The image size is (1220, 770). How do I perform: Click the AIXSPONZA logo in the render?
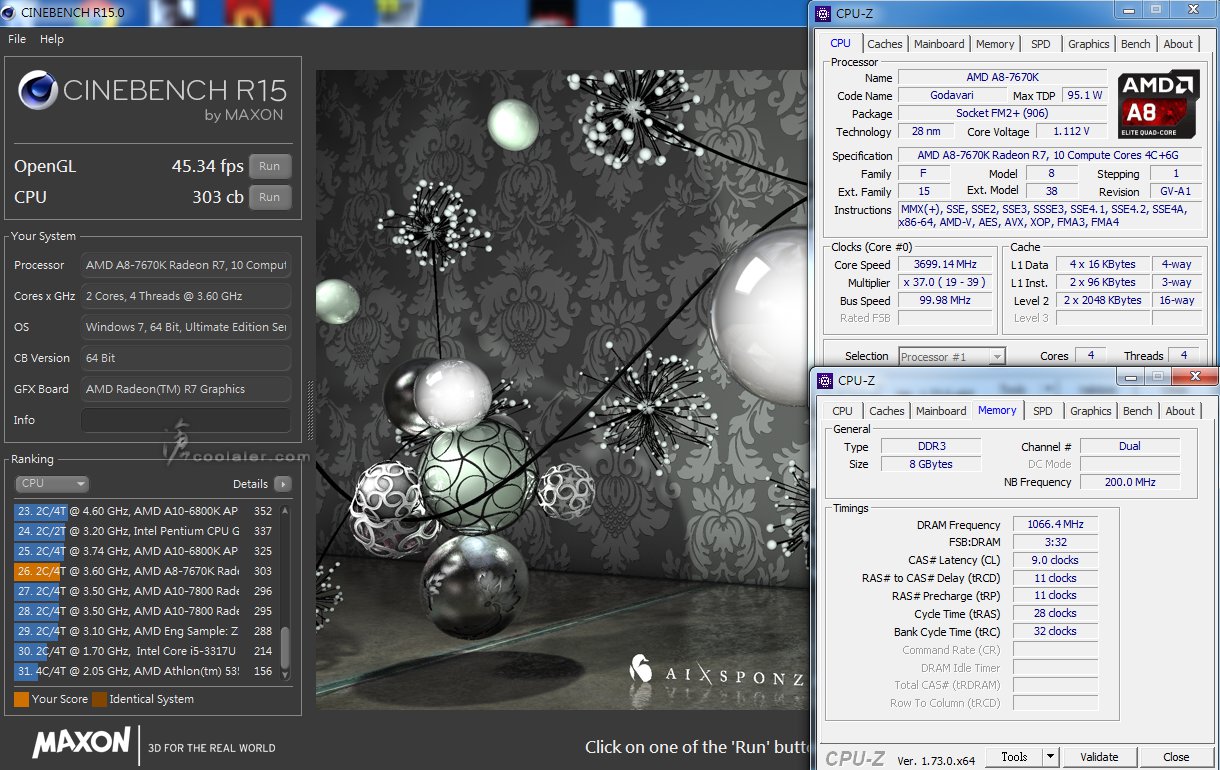[x=715, y=673]
